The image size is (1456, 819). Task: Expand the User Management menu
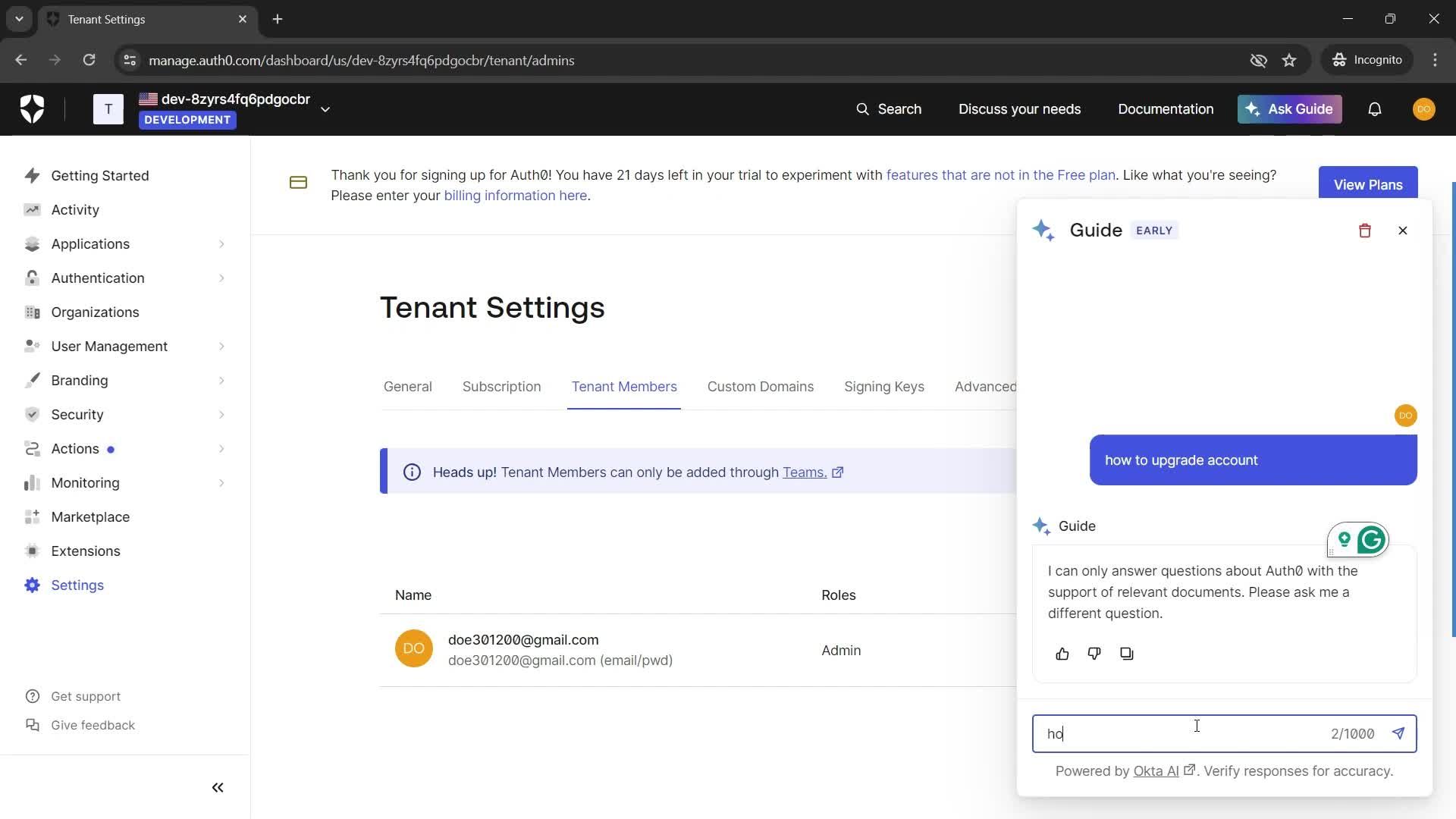(125, 346)
